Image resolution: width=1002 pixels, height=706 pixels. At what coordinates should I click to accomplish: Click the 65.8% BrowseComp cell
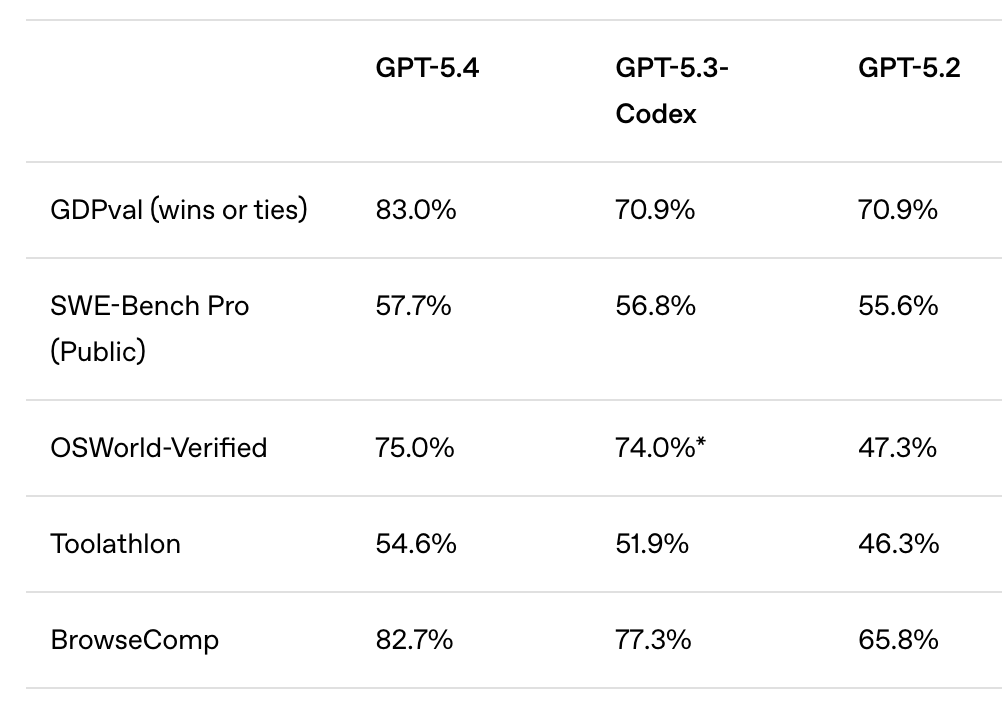(898, 639)
